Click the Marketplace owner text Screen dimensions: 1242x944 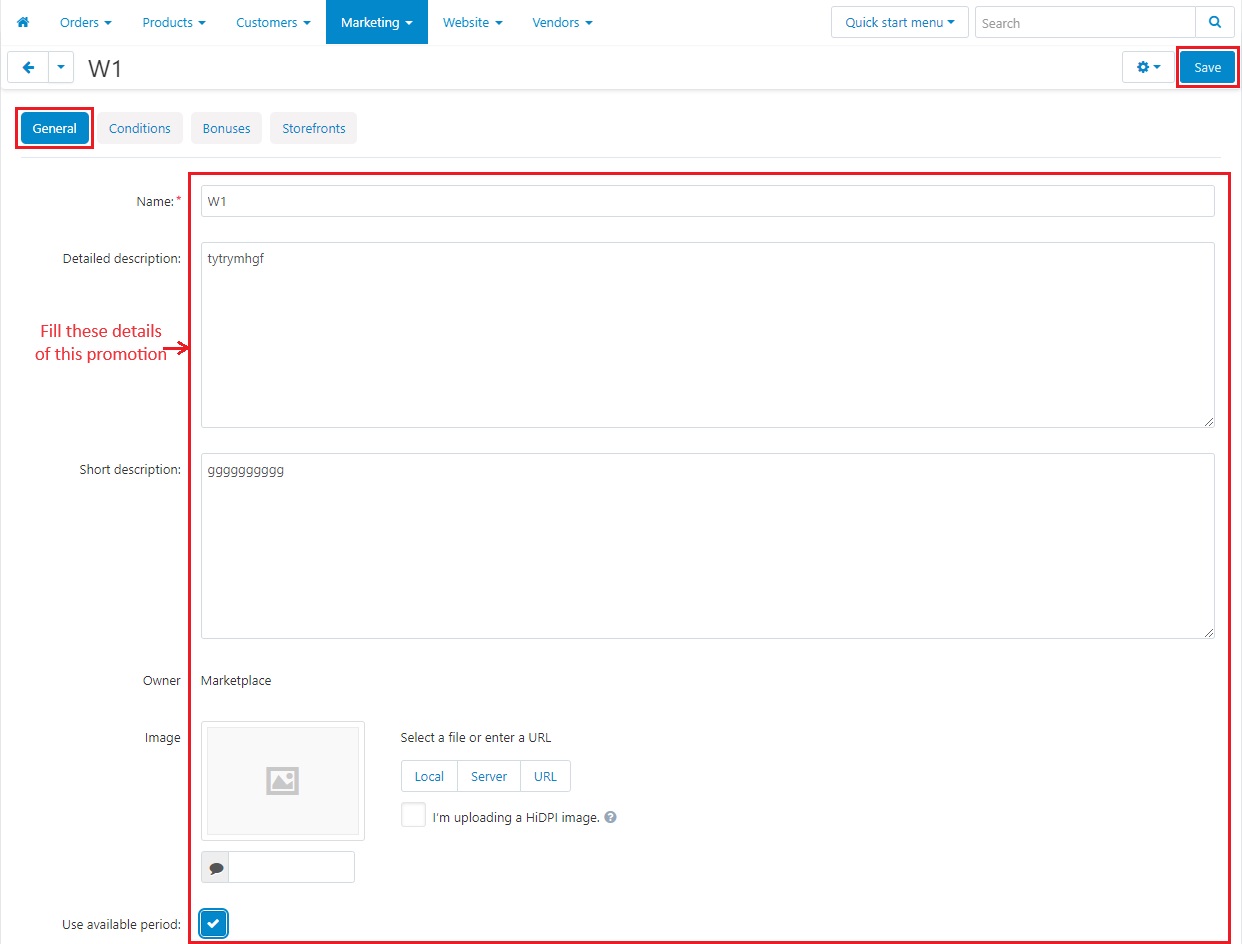pyautogui.click(x=236, y=680)
